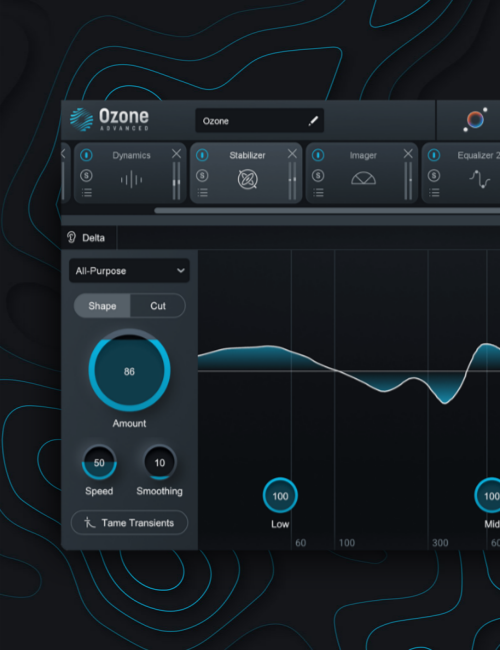This screenshot has width=500, height=650.
Task: Click the Speed knob showing 50
Action: pyautogui.click(x=99, y=462)
